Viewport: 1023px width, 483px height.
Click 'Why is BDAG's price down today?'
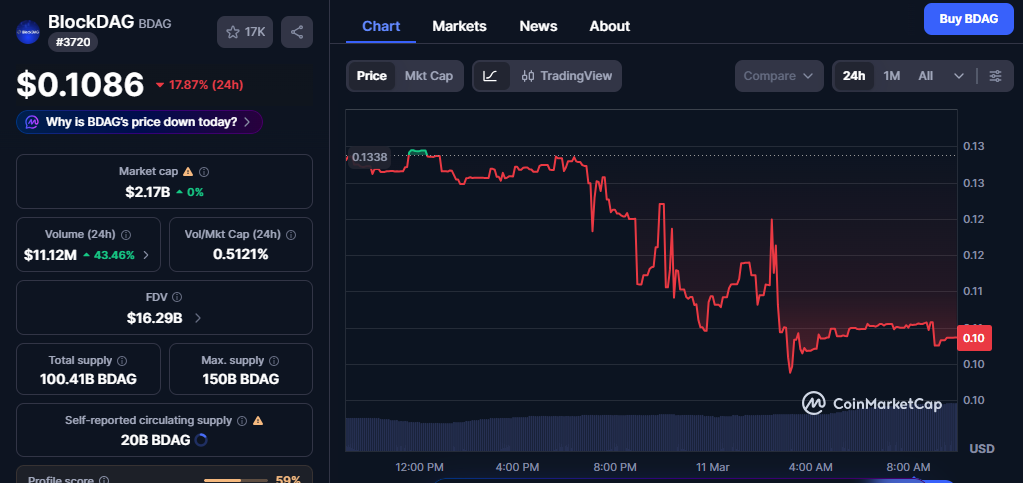click(x=141, y=122)
